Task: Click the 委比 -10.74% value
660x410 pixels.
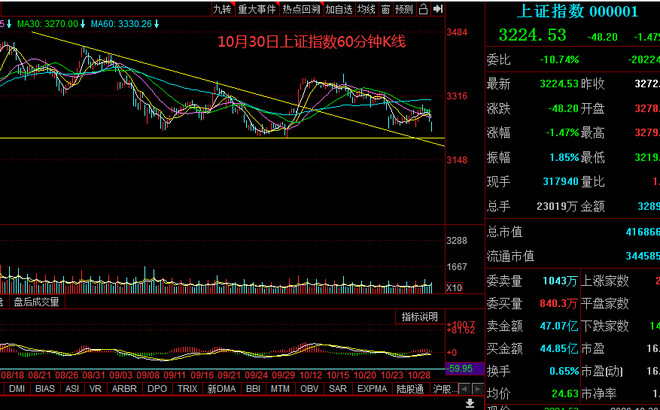Action: click(x=559, y=60)
